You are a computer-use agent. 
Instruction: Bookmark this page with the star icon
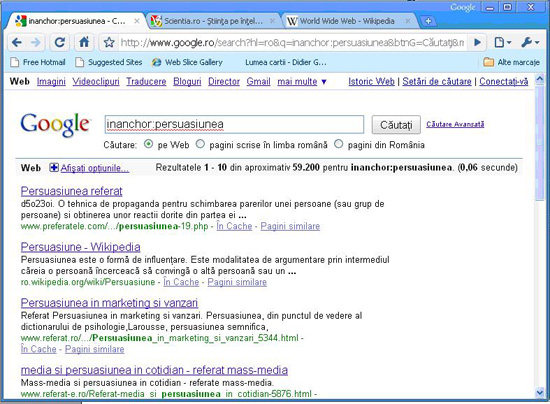(x=109, y=42)
